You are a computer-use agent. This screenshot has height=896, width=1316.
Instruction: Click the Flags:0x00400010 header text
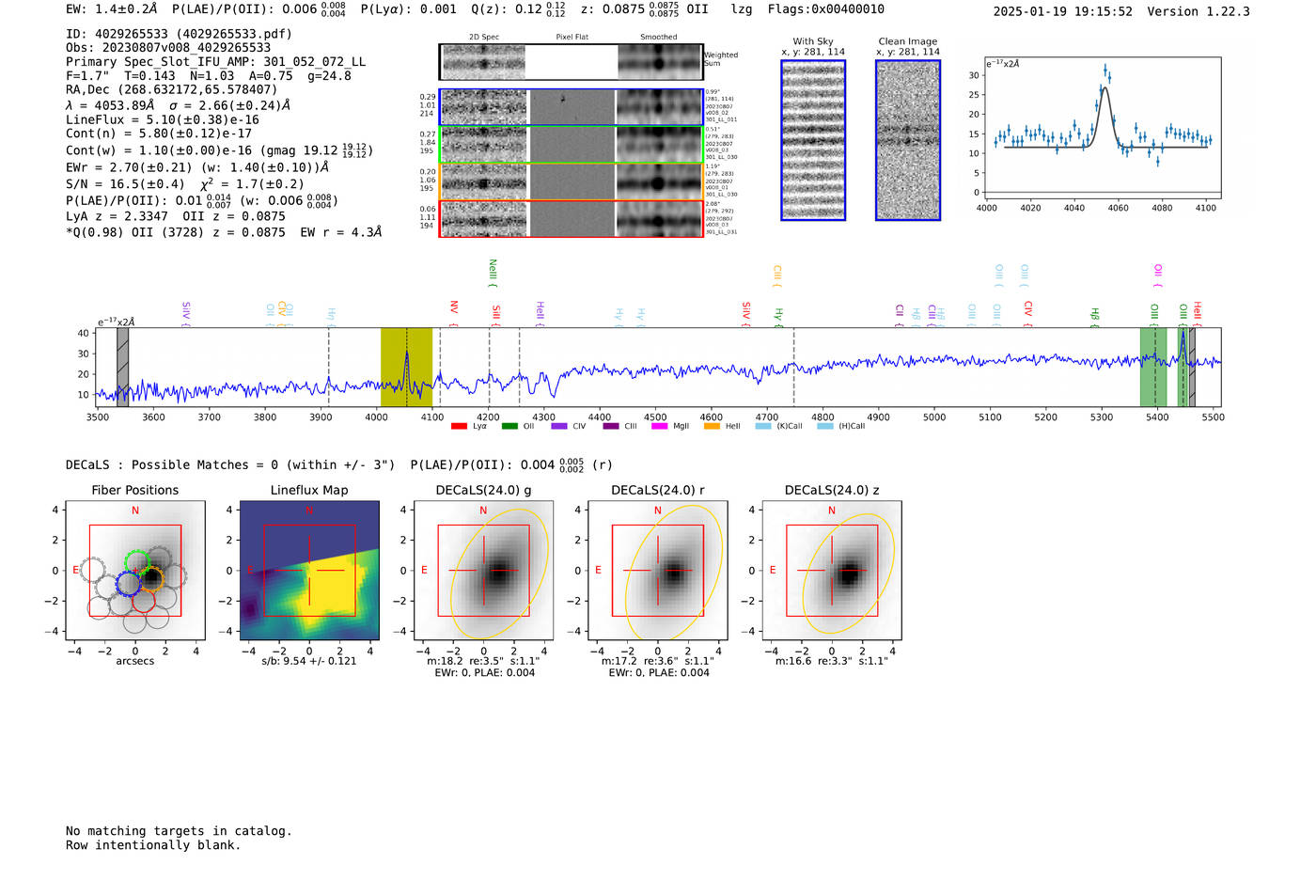point(825,9)
